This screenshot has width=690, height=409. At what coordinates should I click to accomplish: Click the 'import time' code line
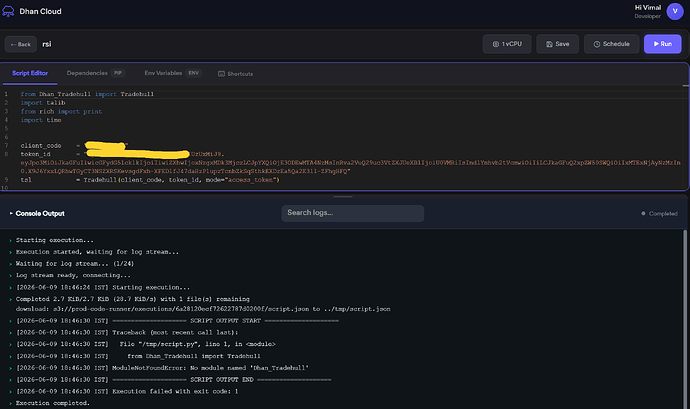pyautogui.click(x=41, y=120)
